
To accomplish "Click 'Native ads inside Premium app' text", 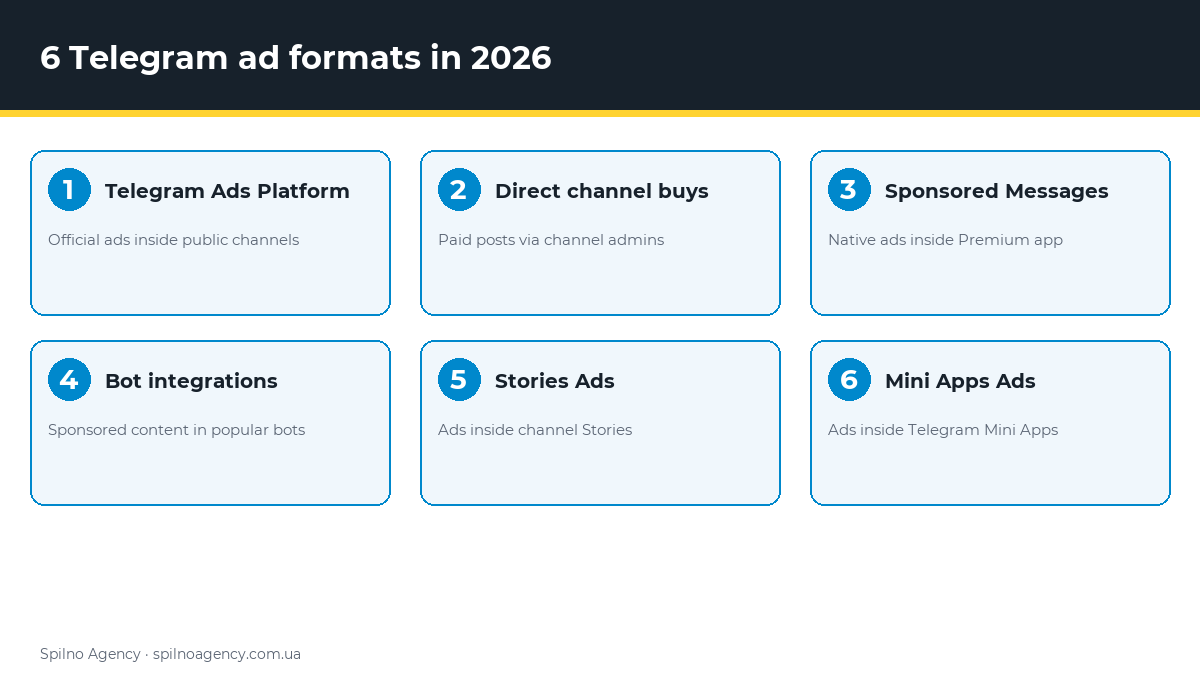I will [945, 240].
